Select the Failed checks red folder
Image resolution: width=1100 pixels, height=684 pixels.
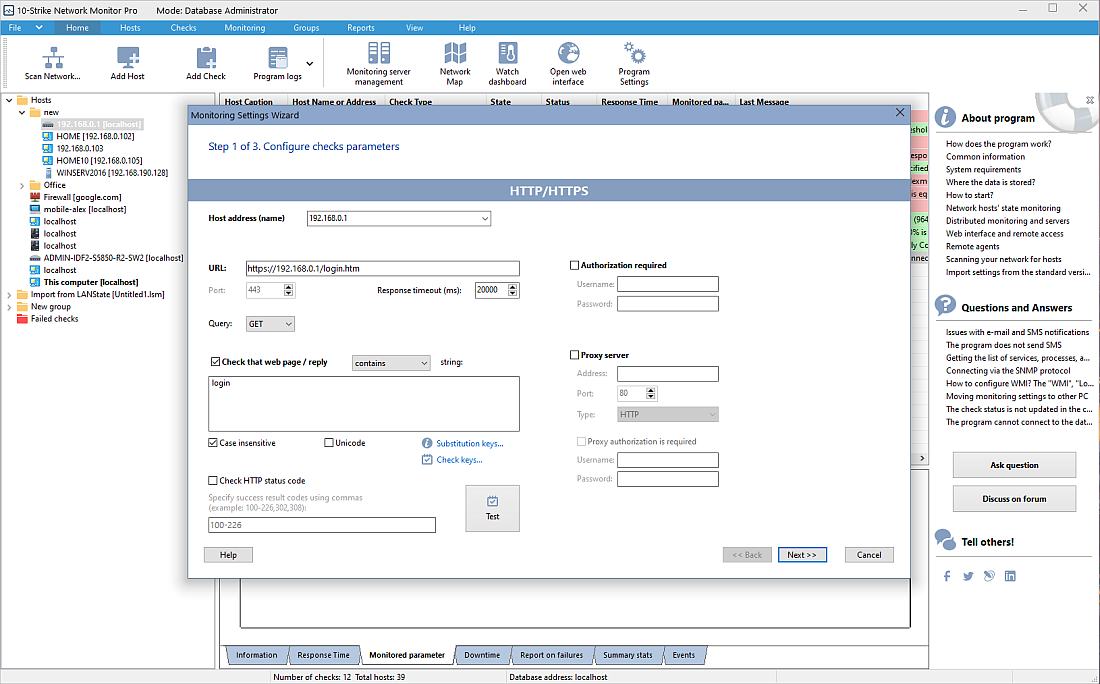tap(22, 318)
